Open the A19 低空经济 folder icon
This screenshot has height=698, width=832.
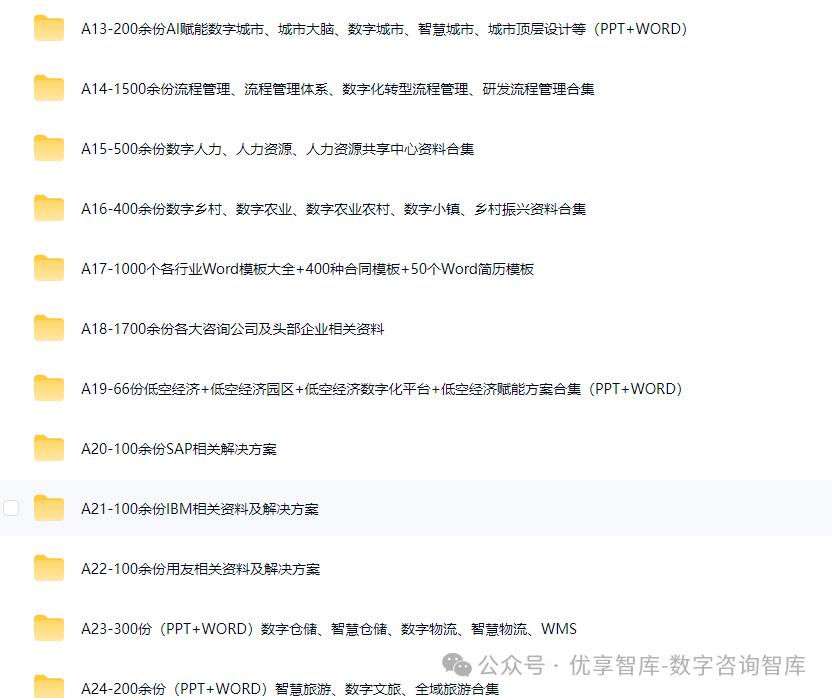(x=48, y=389)
